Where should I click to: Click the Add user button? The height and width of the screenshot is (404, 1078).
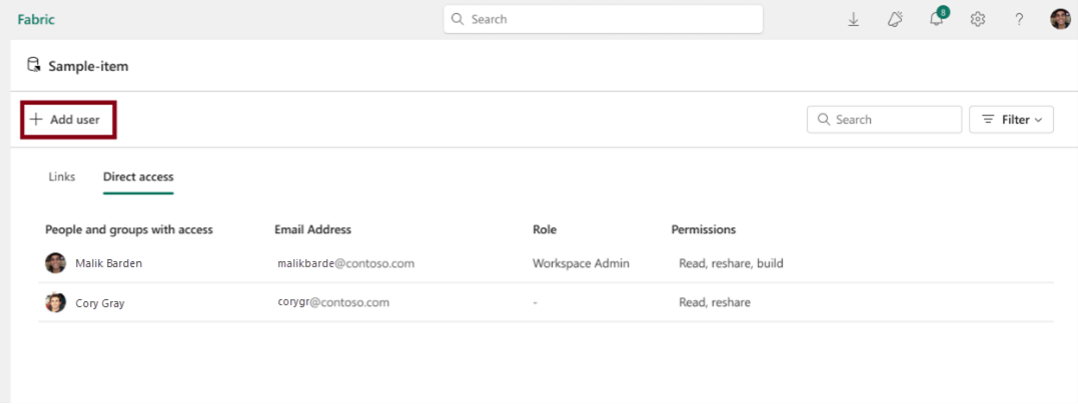[x=67, y=120]
